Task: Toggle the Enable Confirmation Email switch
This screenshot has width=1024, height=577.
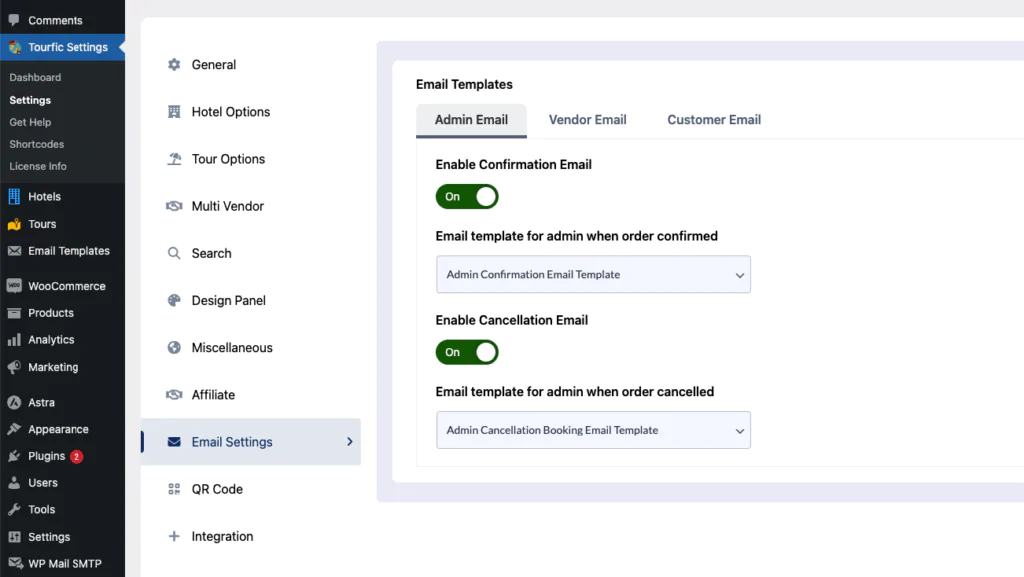Action: click(467, 196)
